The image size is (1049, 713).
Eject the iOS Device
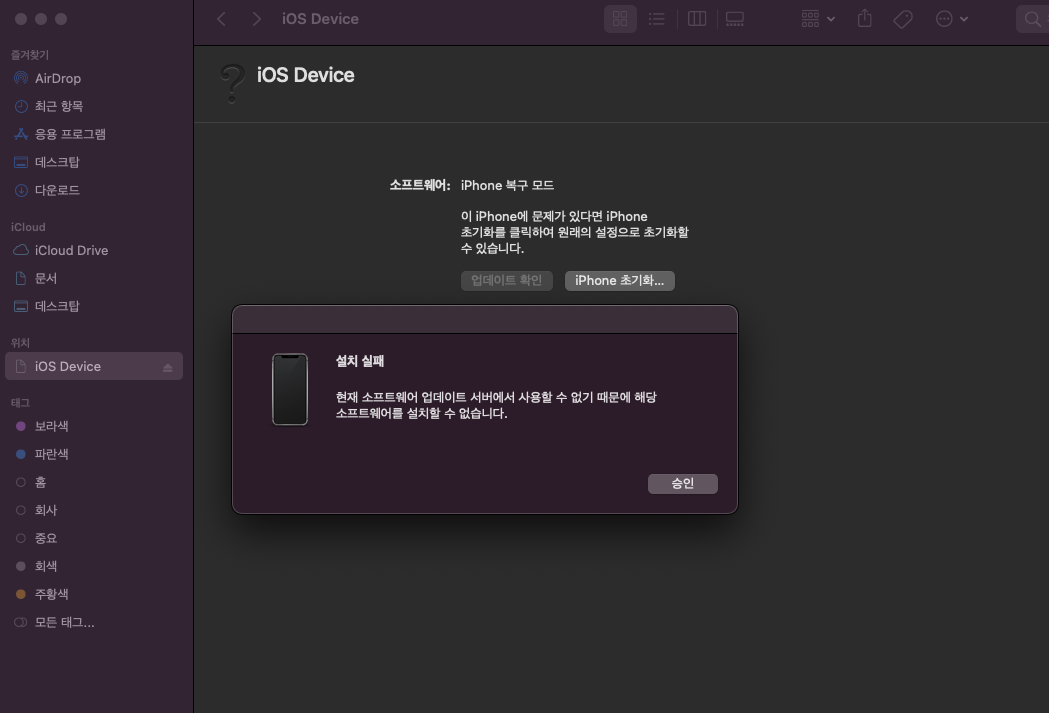(x=168, y=367)
